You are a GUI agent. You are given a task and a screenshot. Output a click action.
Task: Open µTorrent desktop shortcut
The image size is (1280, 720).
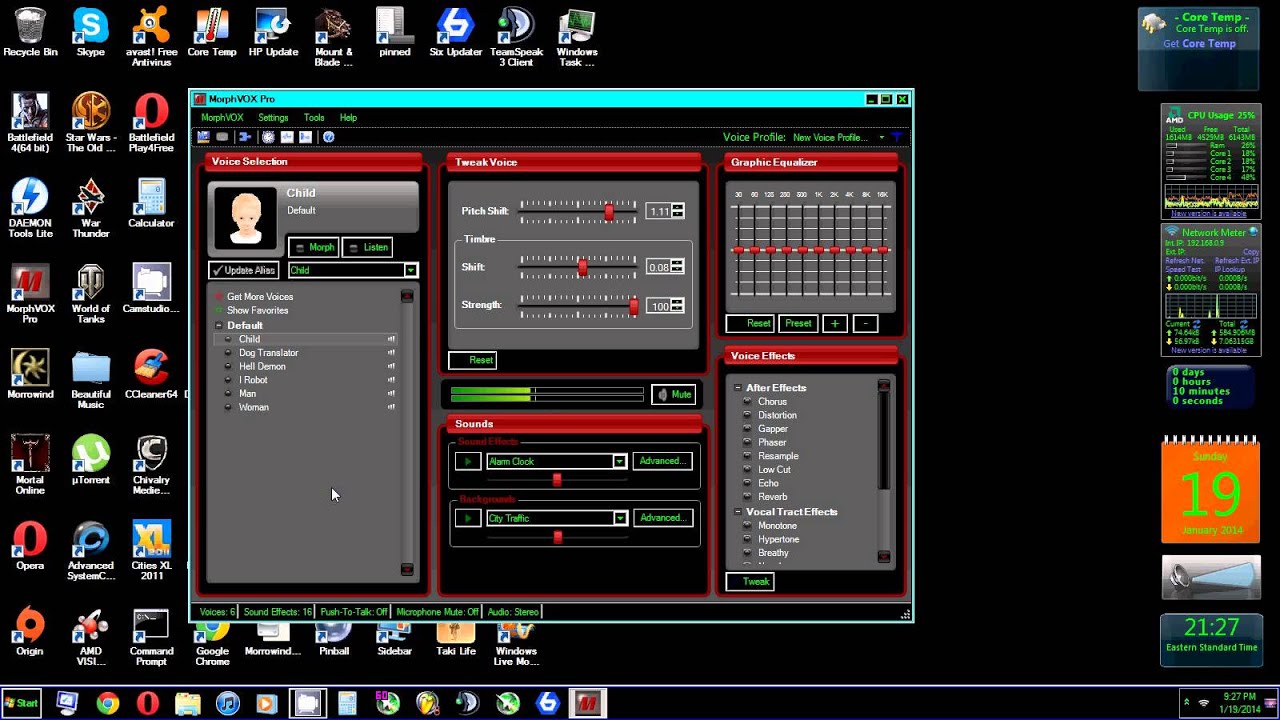90,460
